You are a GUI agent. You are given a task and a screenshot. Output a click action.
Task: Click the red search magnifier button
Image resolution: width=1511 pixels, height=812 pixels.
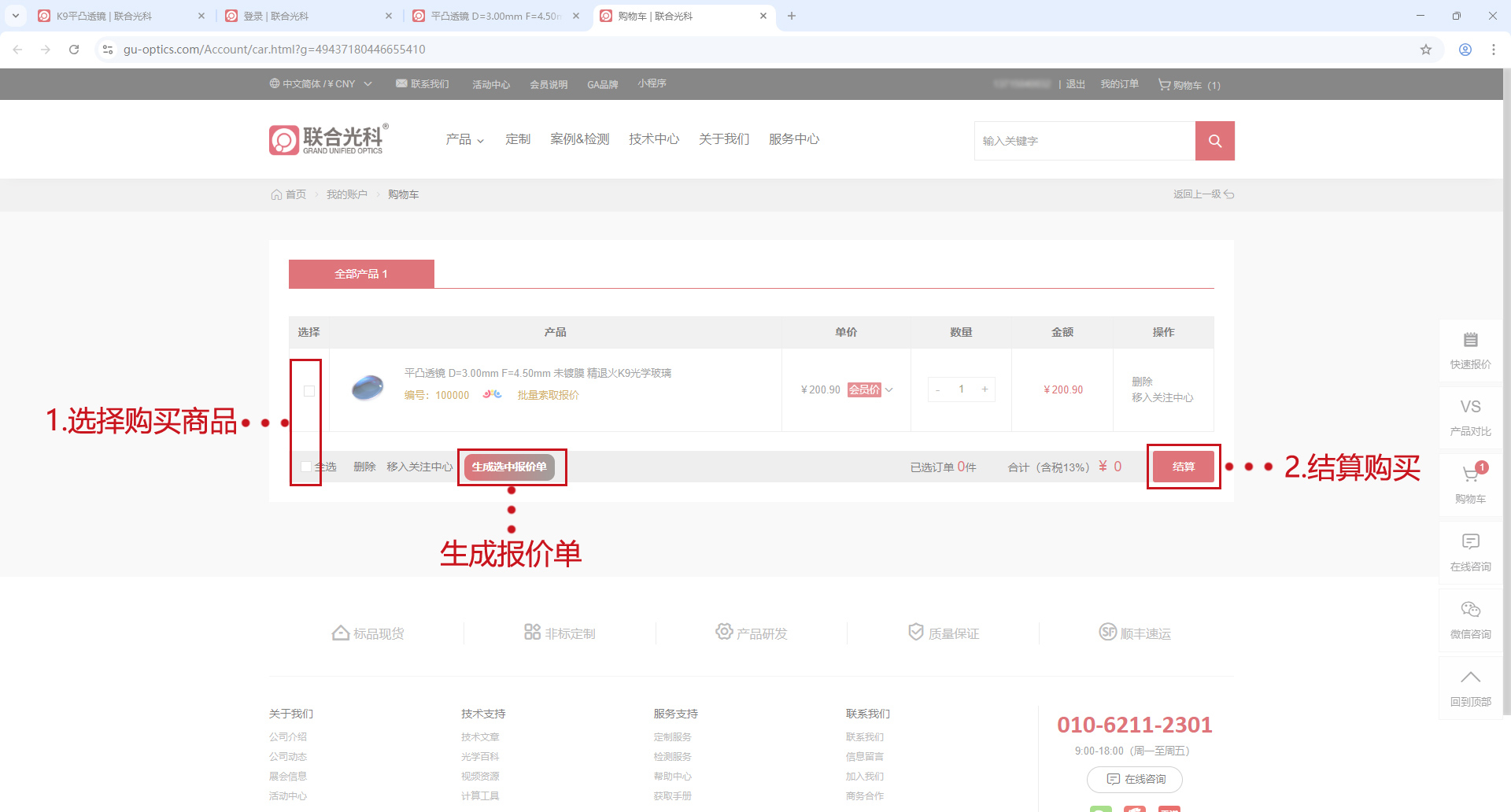1214,141
